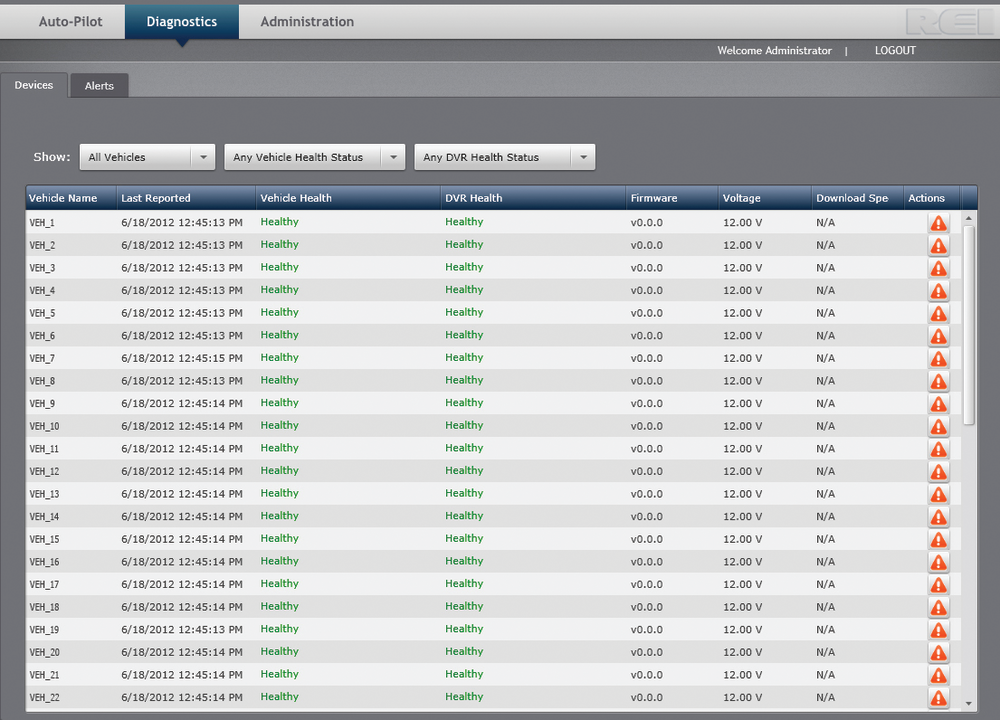
Task: Click the warning icon for VEH_15
Action: 938,540
